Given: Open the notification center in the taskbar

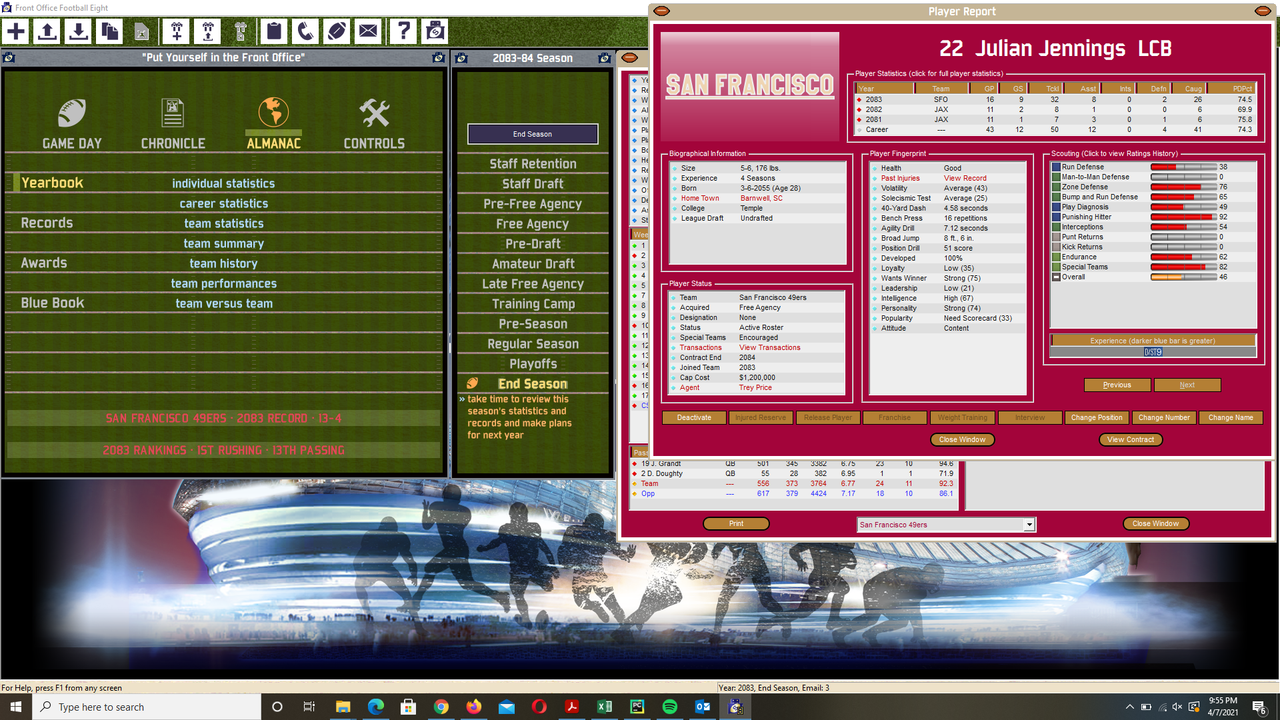Looking at the screenshot, I should 1261,707.
